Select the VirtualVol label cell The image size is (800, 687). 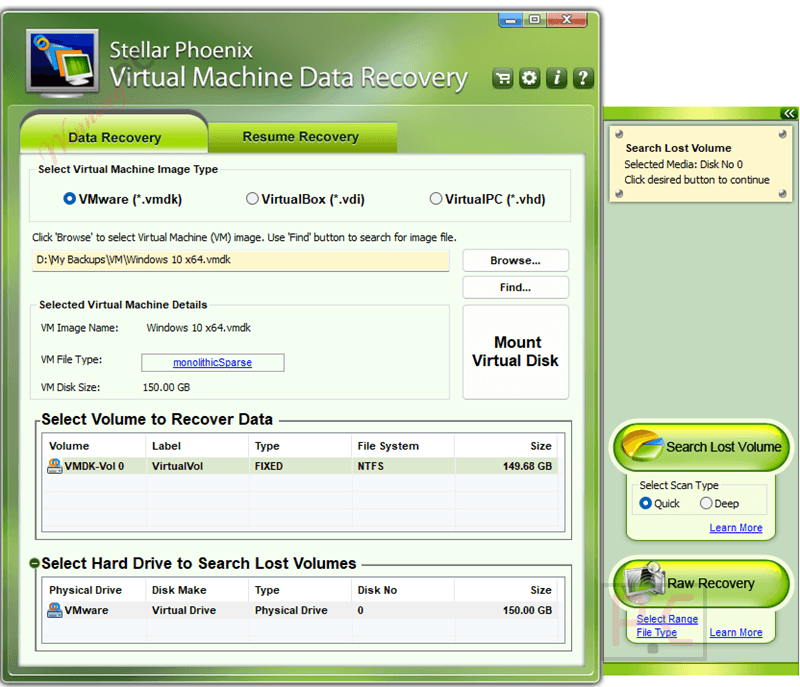pyautogui.click(x=177, y=466)
